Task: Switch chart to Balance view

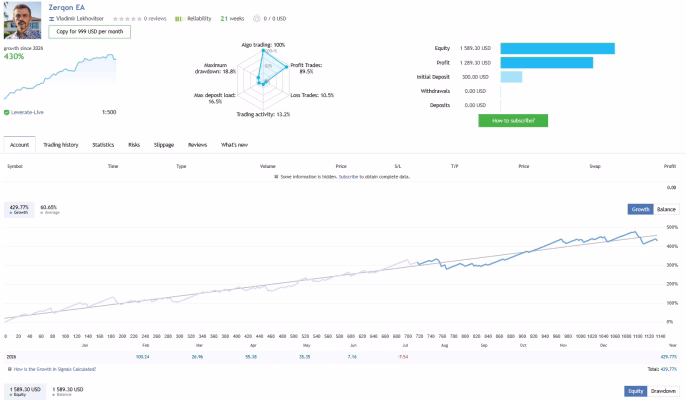Action: [x=666, y=209]
